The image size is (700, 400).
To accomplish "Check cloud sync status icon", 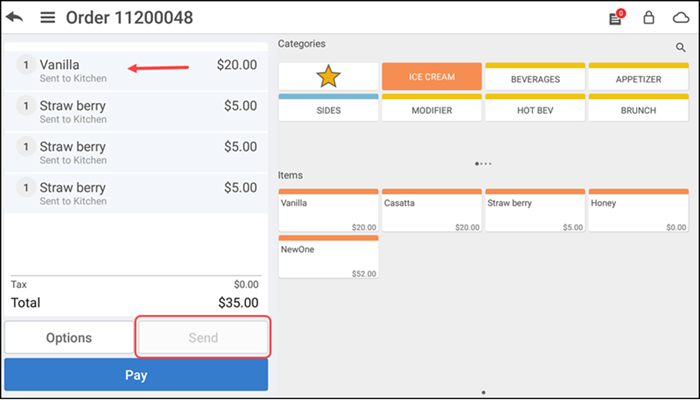I will (x=681, y=18).
